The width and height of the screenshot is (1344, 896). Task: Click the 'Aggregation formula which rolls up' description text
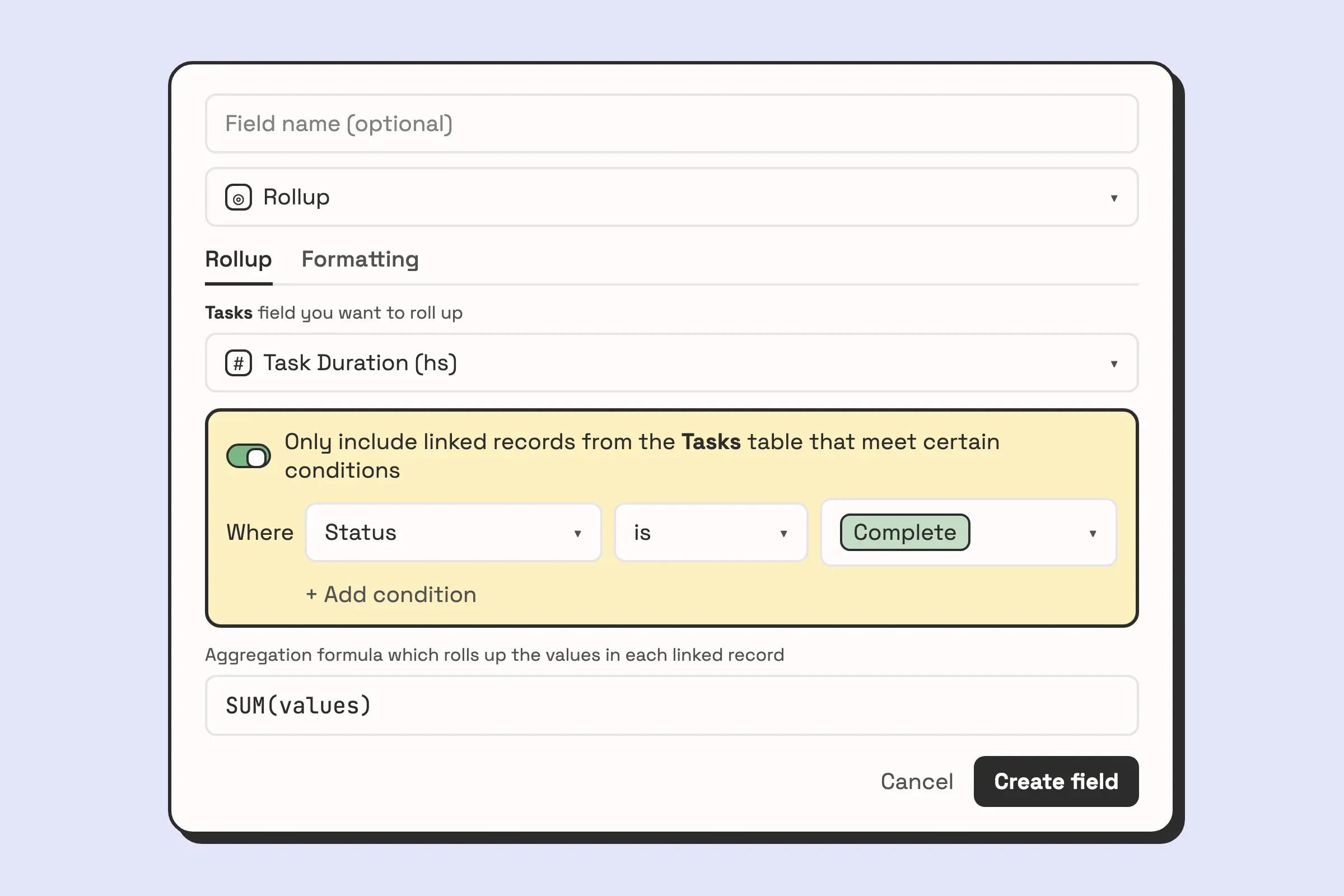(494, 655)
